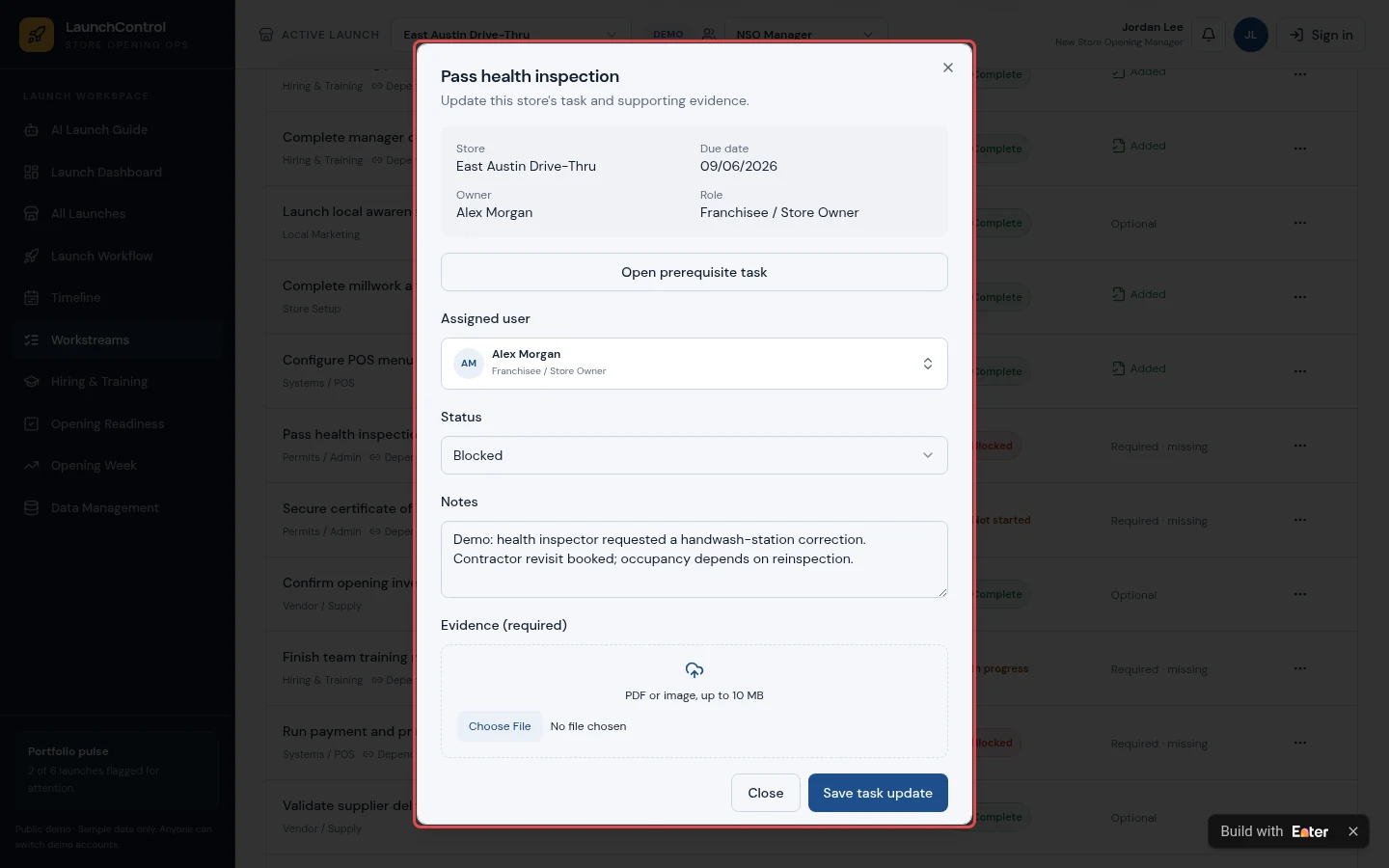Open prerequisite task button
The image size is (1389, 868).
[x=694, y=272]
